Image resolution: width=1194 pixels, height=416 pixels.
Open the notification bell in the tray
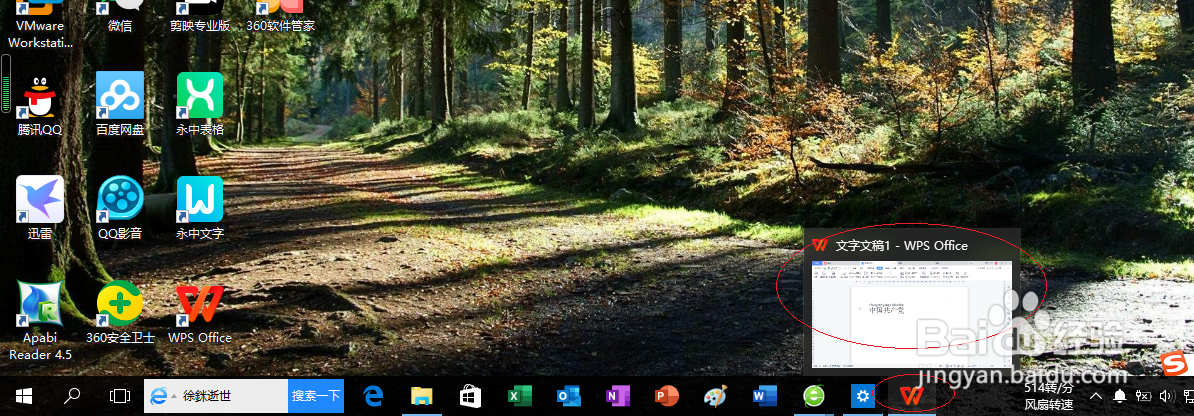point(1120,396)
